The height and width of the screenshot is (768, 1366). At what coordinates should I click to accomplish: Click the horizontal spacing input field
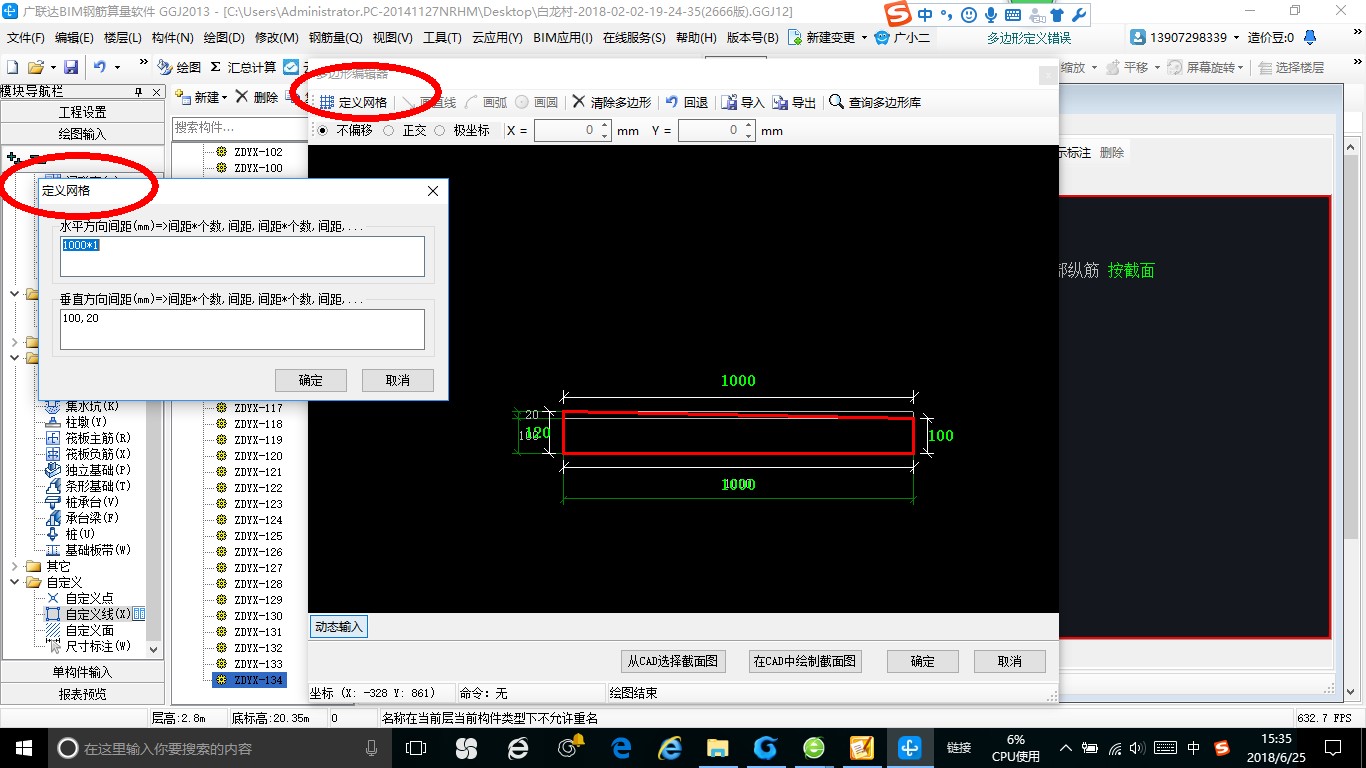click(x=242, y=256)
